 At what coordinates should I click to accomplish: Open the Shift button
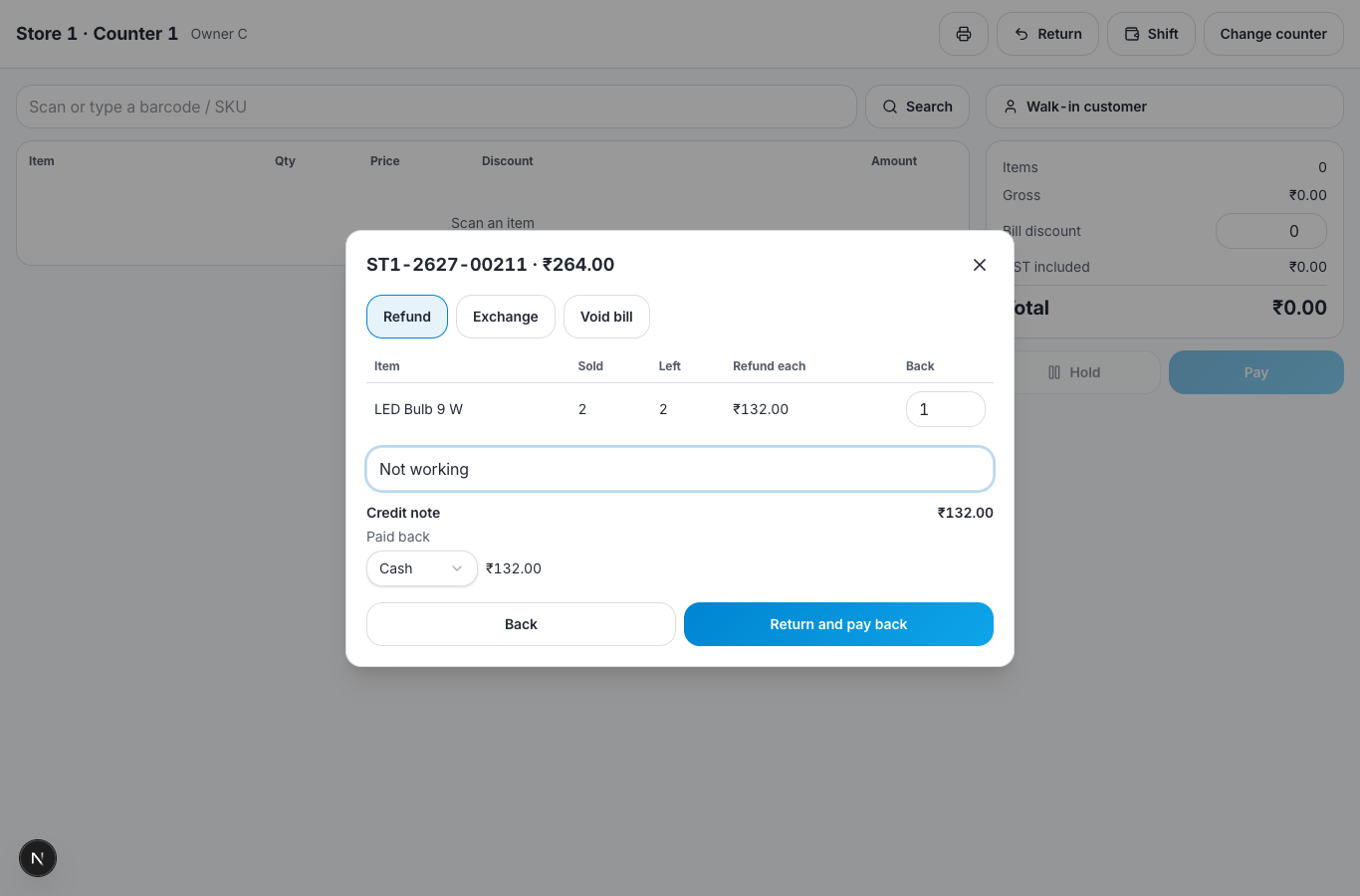point(1151,34)
